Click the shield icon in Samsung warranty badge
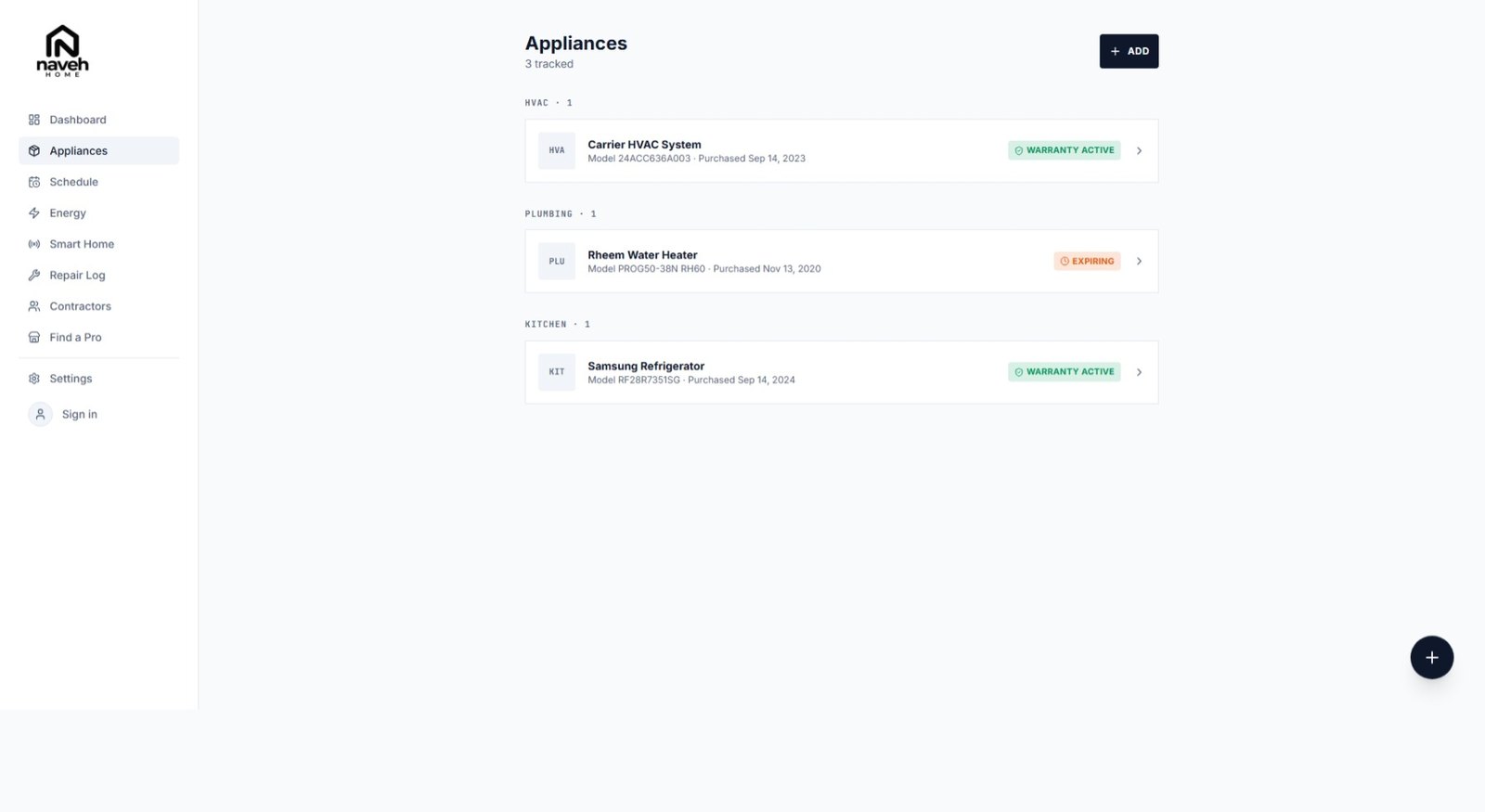 pos(1019,372)
